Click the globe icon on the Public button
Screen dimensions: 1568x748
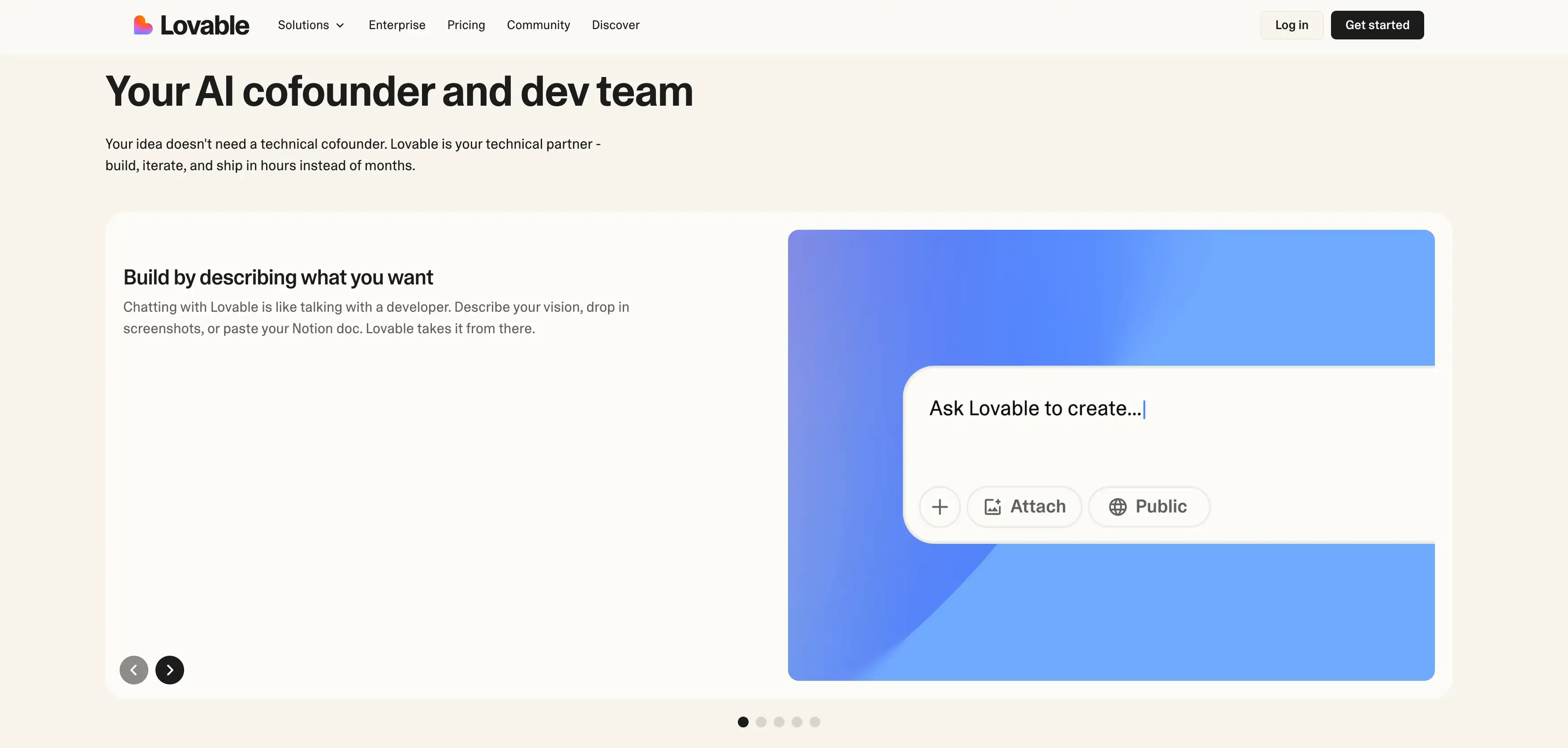click(x=1118, y=507)
